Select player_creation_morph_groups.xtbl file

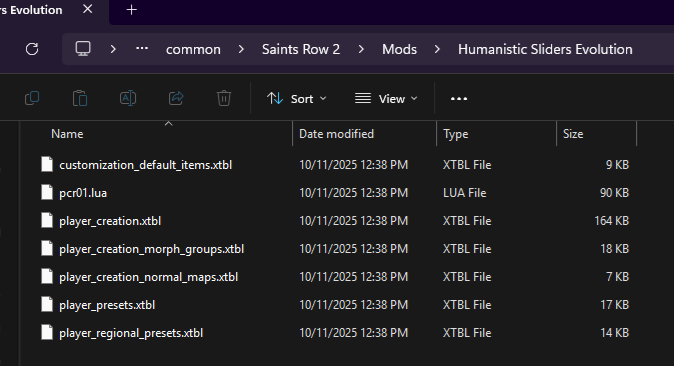151,249
